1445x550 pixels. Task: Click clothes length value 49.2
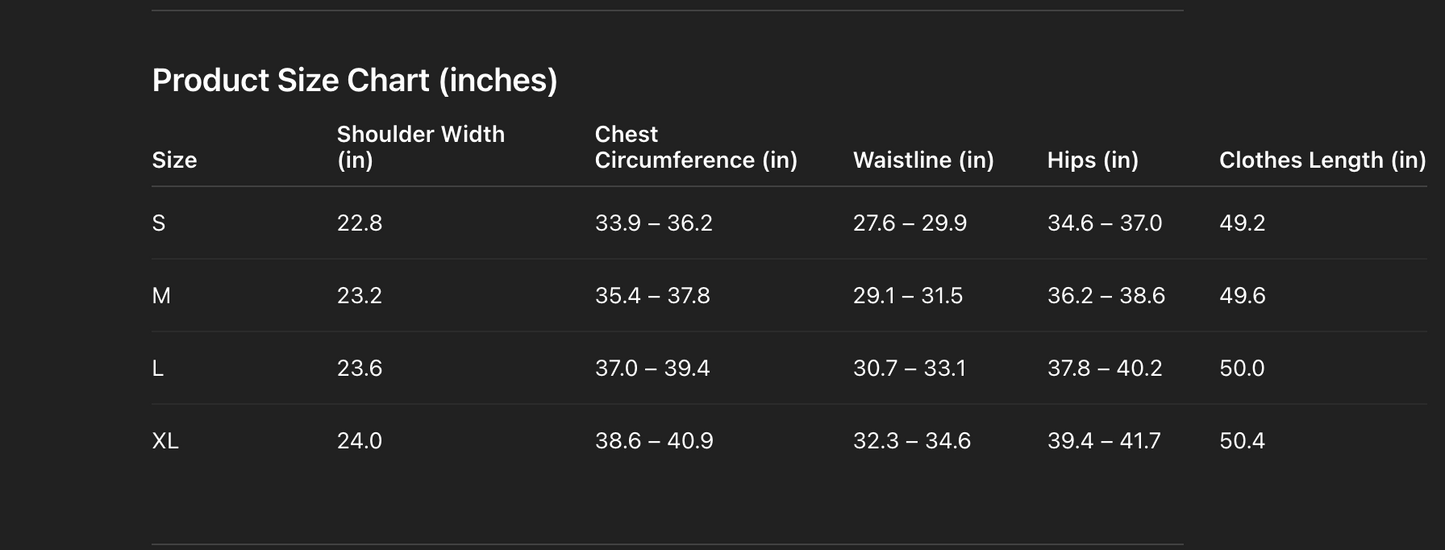click(x=1242, y=223)
